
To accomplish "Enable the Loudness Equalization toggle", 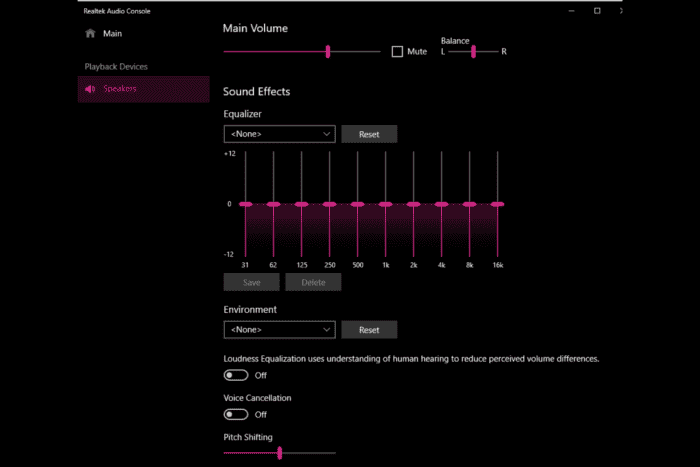I will (235, 375).
